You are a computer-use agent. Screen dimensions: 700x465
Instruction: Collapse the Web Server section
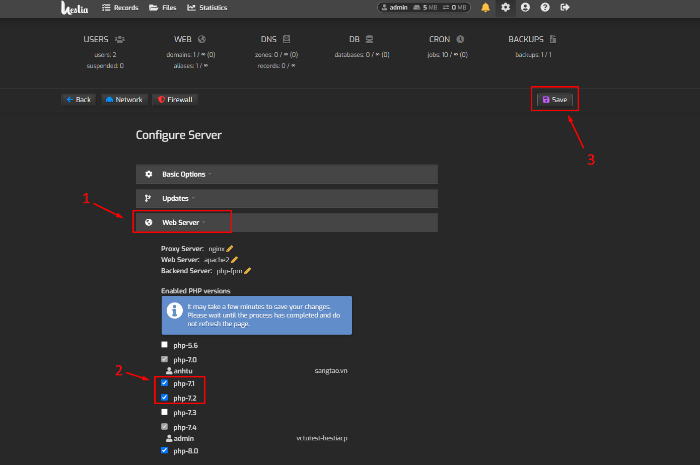click(287, 222)
